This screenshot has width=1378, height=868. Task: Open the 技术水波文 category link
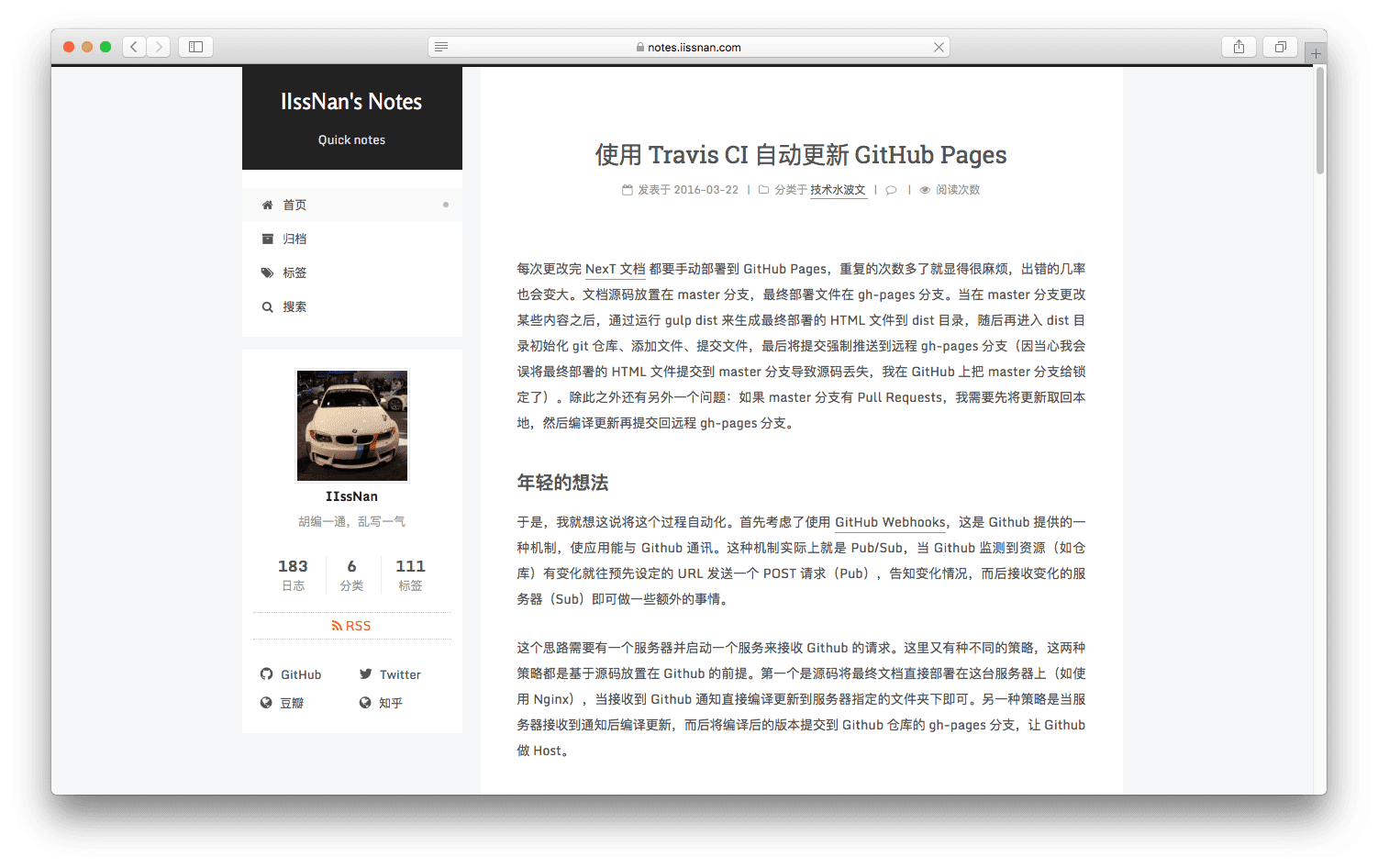[x=838, y=190]
